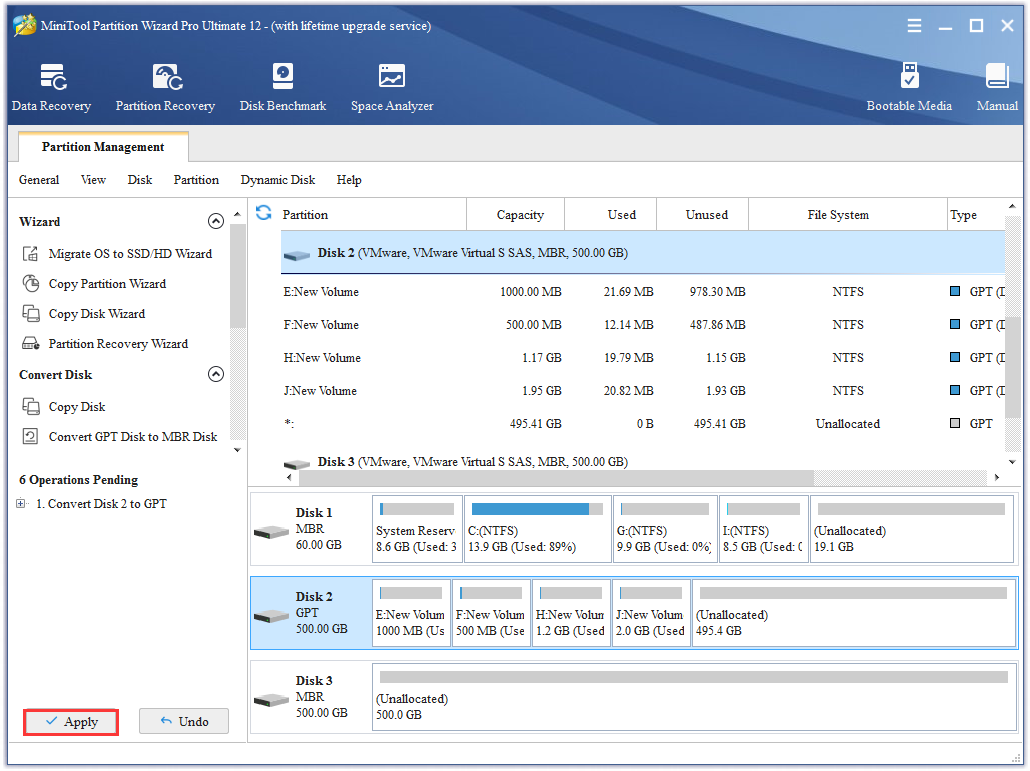Select J:New Volume block on Disk 2
Image resolution: width=1030 pixels, height=771 pixels.
click(651, 613)
